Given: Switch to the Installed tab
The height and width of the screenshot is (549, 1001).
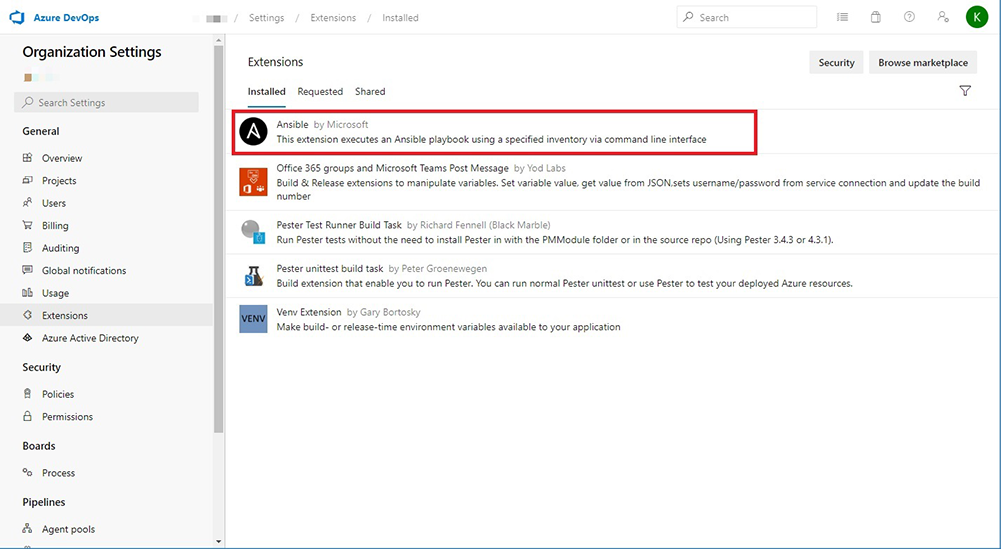Looking at the screenshot, I should coord(266,91).
